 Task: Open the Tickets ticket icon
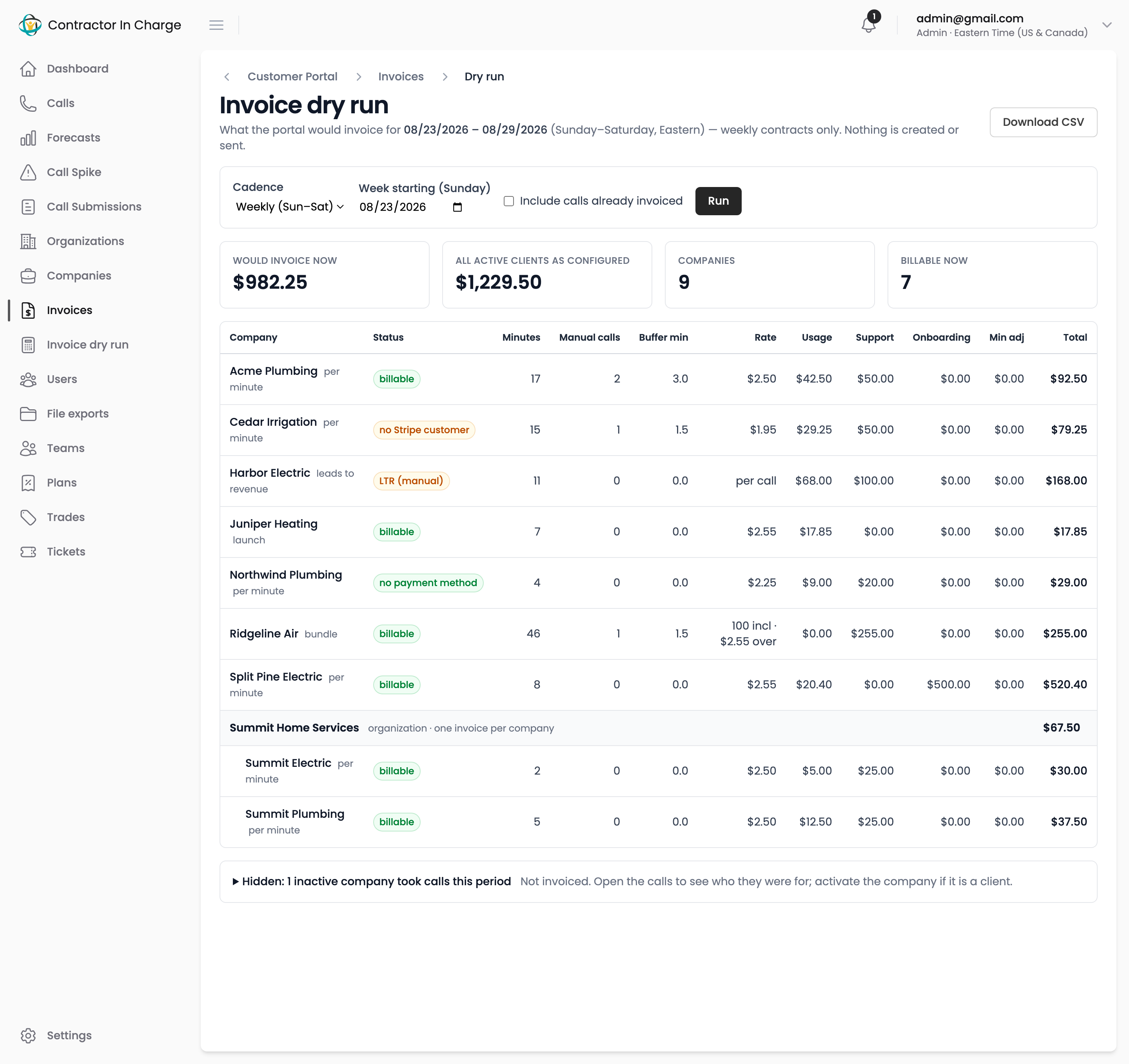(x=28, y=552)
